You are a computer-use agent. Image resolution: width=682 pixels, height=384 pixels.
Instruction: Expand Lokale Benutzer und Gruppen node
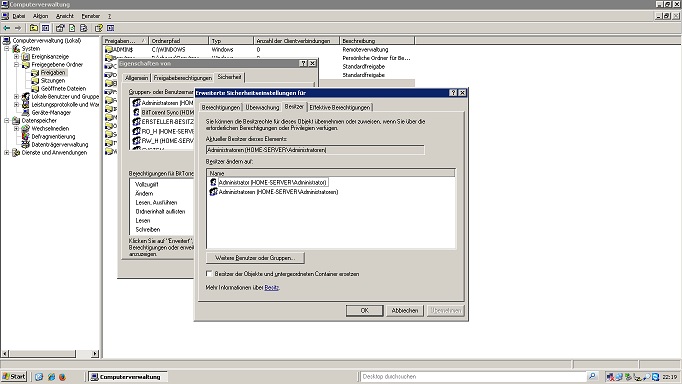16,97
